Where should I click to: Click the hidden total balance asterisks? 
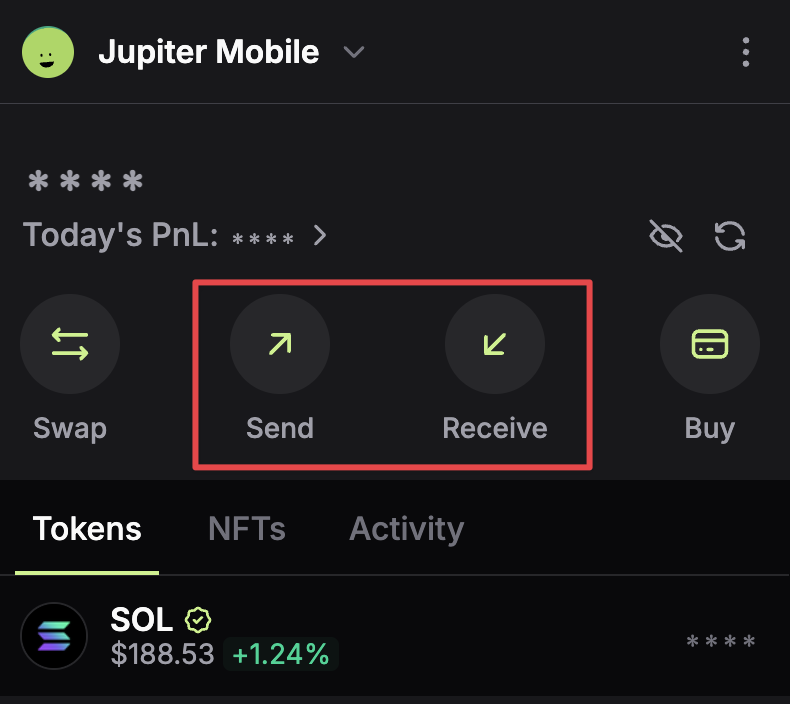click(x=86, y=183)
